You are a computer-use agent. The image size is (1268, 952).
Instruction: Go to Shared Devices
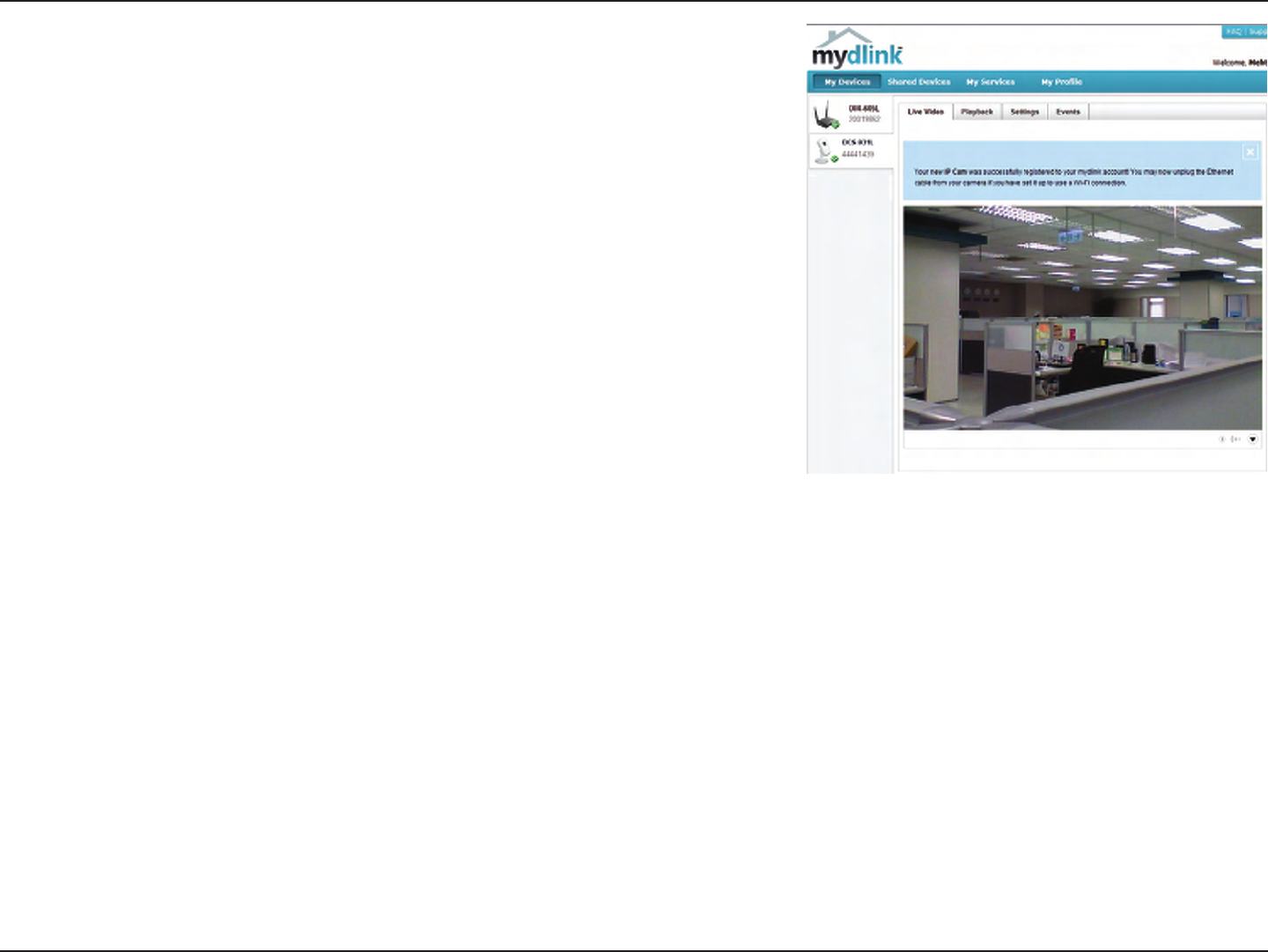(918, 82)
